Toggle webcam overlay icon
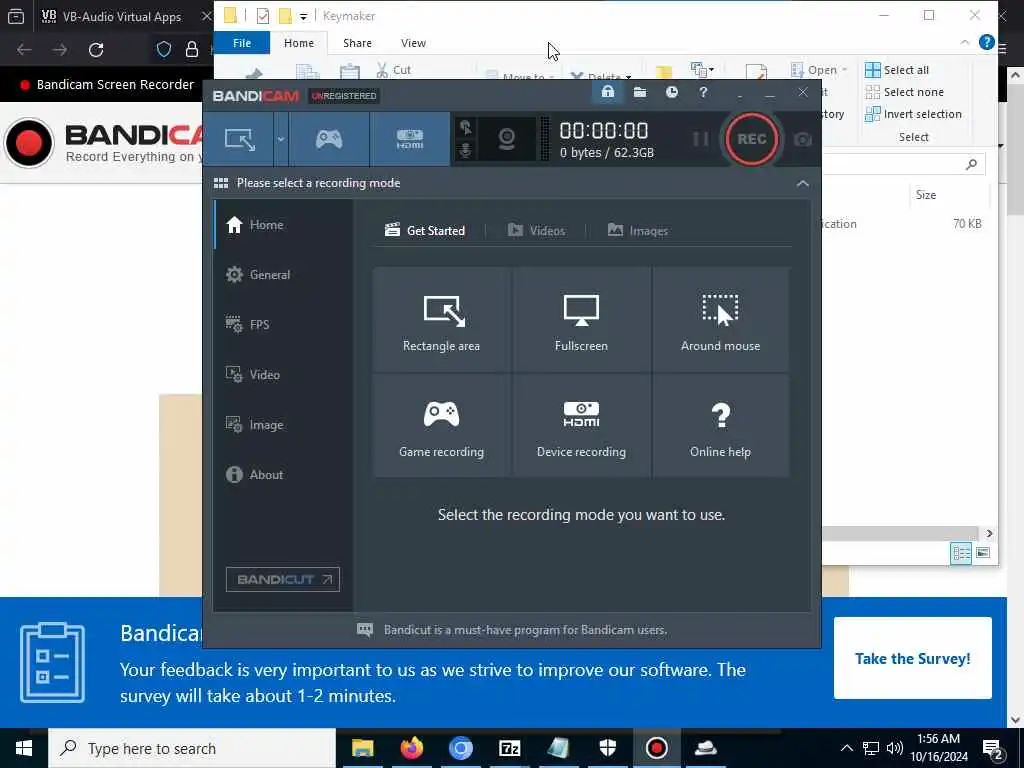Viewport: 1024px width, 768px height. click(x=507, y=139)
